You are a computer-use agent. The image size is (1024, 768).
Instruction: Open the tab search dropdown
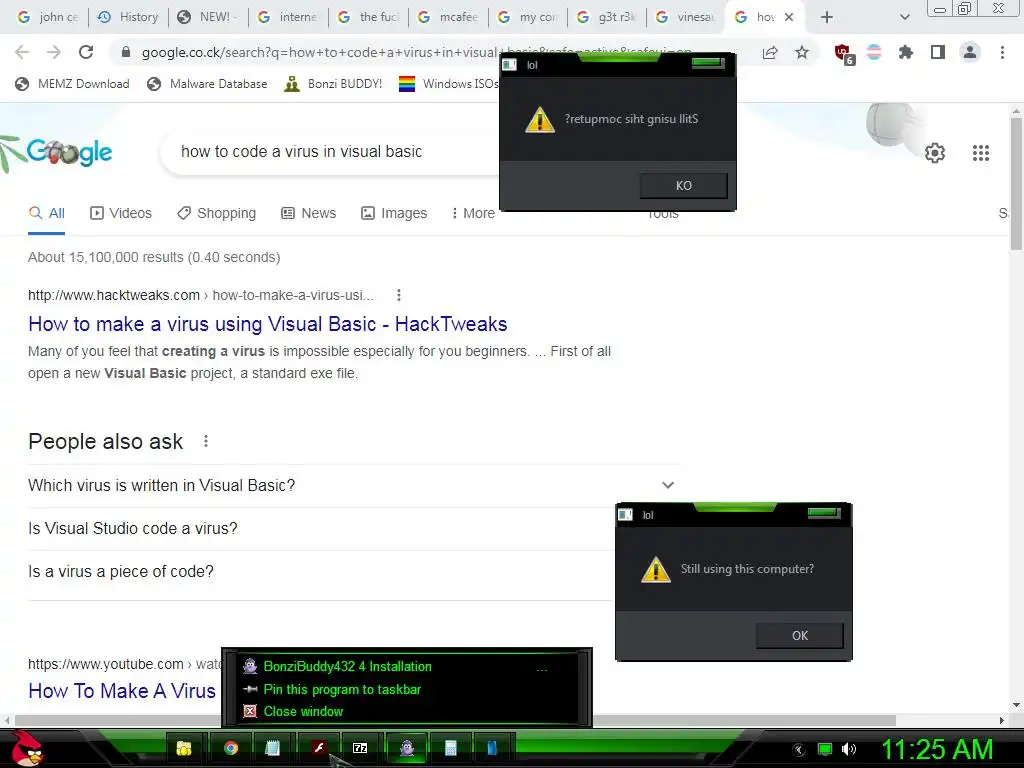point(904,17)
